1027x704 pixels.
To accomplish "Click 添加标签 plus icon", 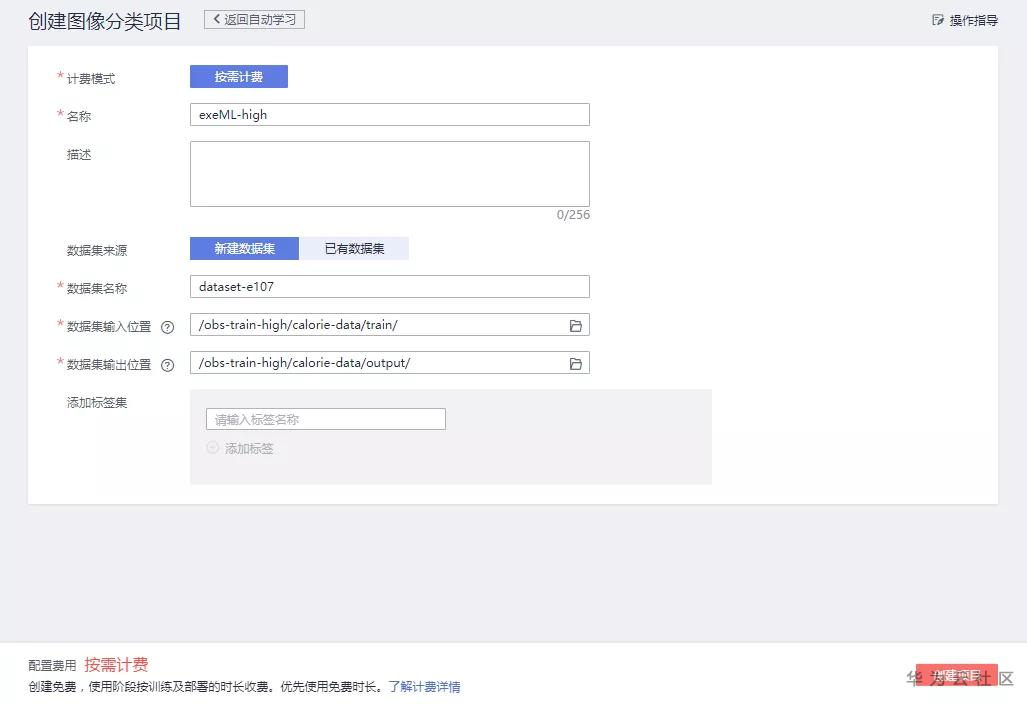I will pyautogui.click(x=212, y=448).
